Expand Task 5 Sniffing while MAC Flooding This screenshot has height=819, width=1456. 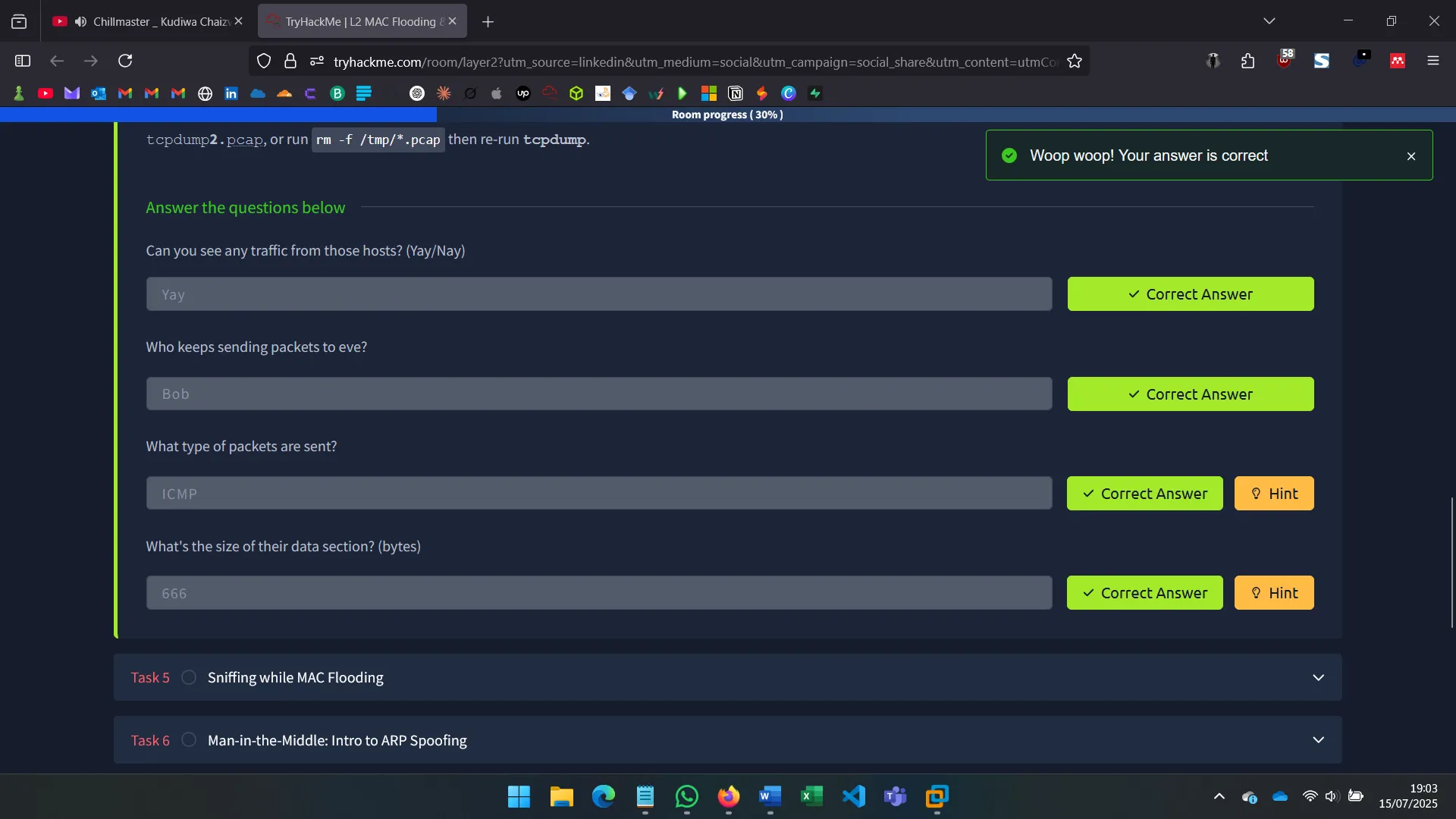(x=1319, y=677)
